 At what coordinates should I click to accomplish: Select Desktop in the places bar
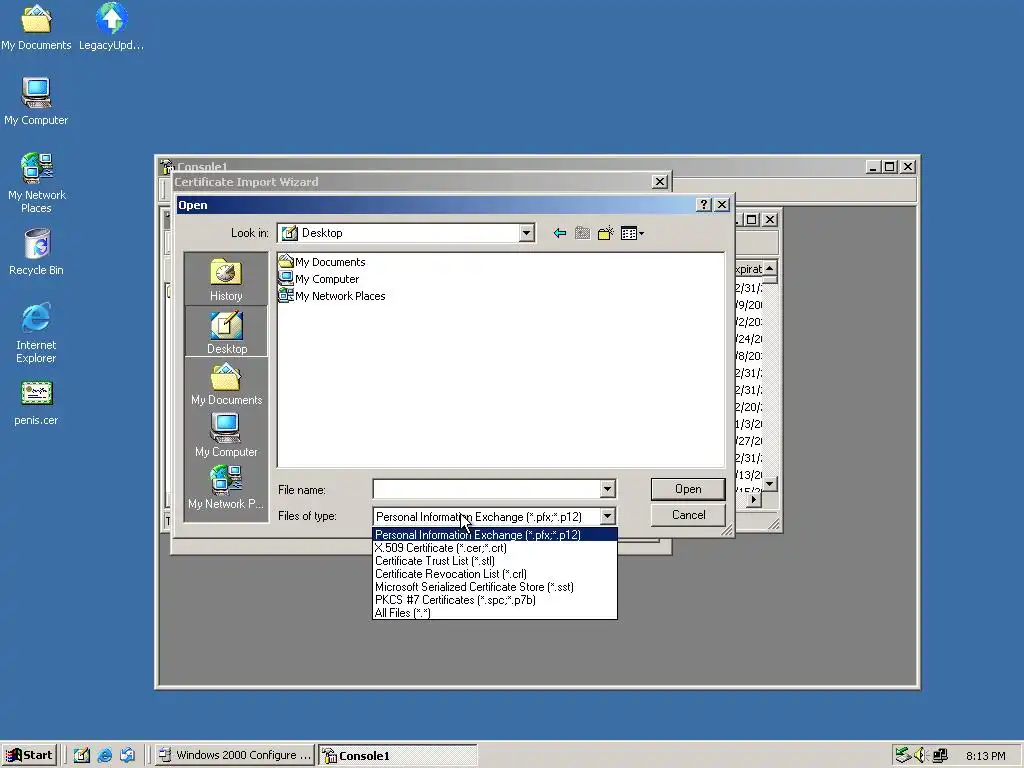(x=226, y=332)
